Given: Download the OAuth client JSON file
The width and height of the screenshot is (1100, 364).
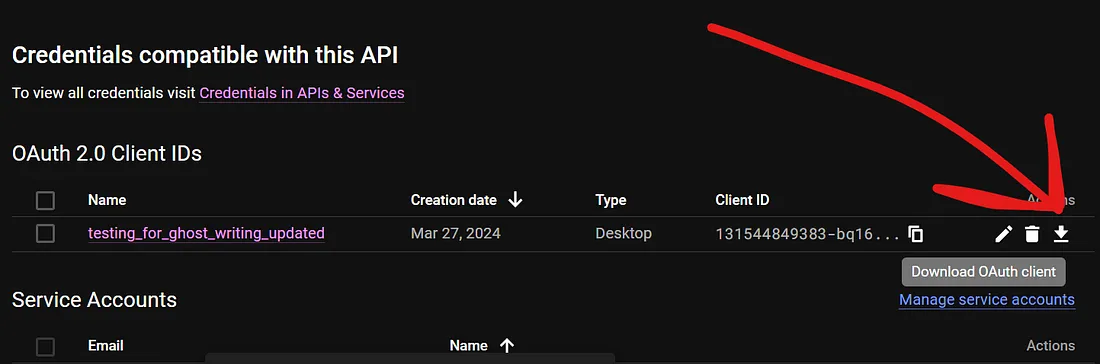Looking at the screenshot, I should click(x=1061, y=234).
